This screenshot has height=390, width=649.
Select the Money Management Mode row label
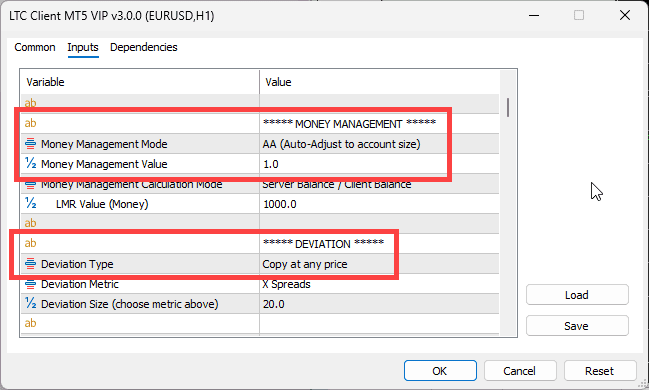(x=104, y=144)
